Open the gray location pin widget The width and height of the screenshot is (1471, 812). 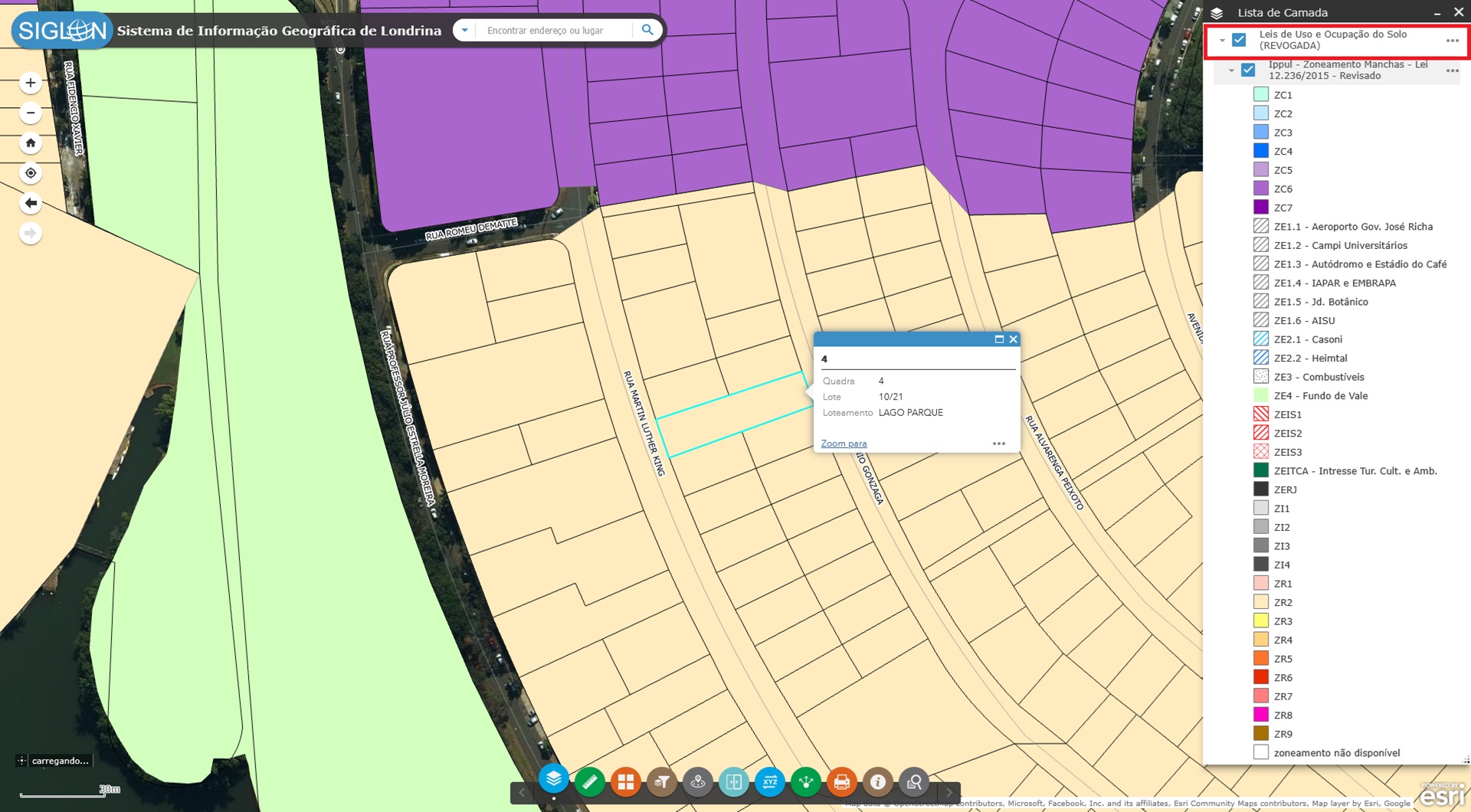pos(697,782)
